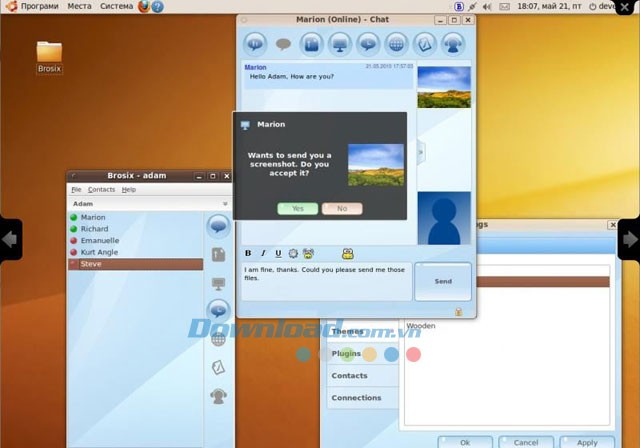Collapse the chat side panel with arrow handle
The width and height of the screenshot is (640, 448).
(x=421, y=152)
